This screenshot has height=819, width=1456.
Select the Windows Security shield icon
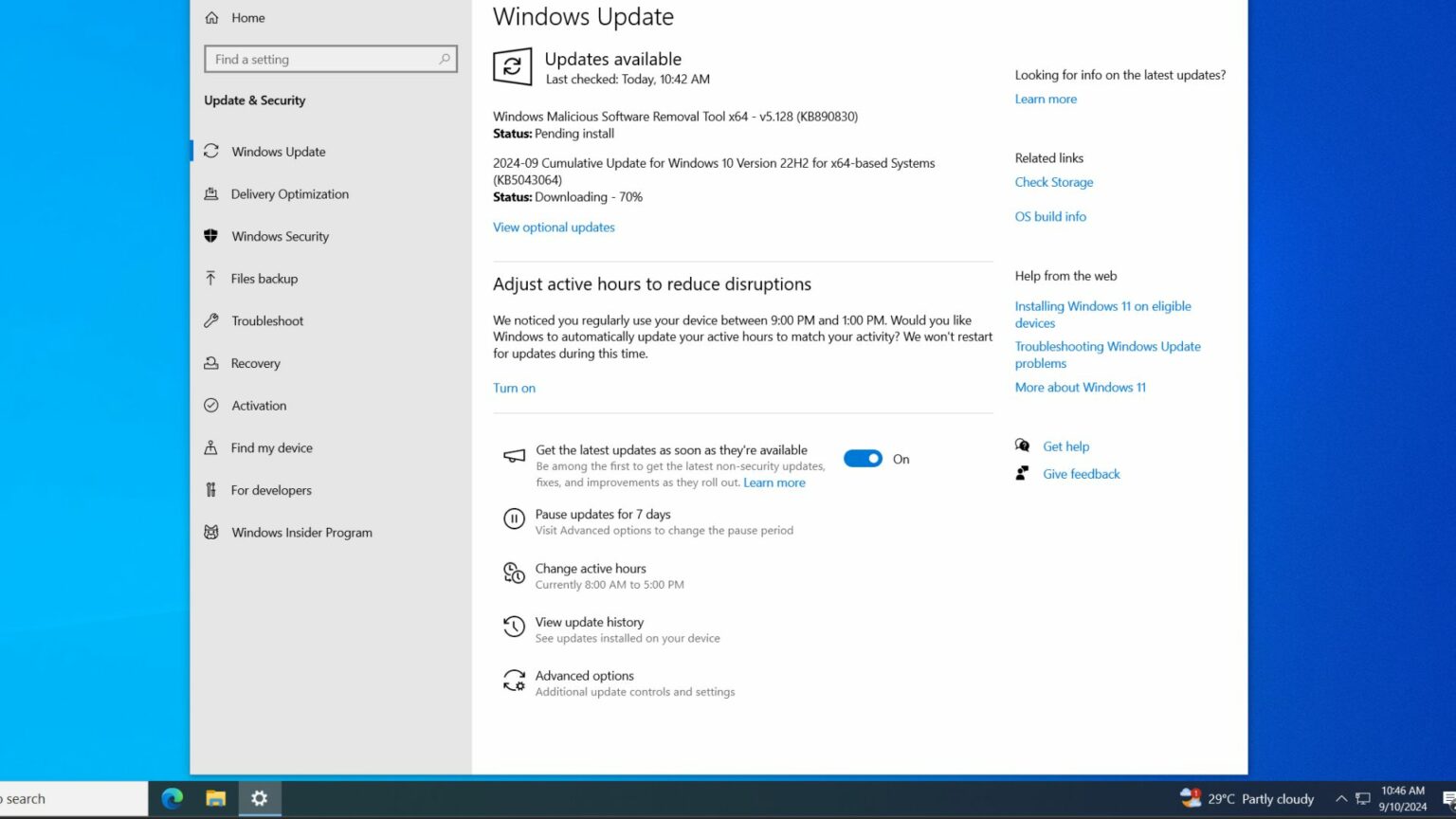pyautogui.click(x=210, y=236)
